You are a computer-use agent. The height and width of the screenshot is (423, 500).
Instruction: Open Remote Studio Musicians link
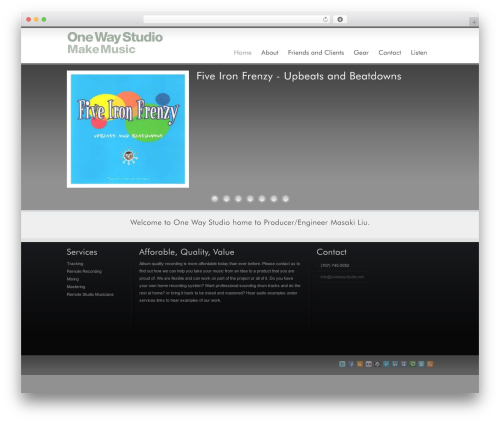90,294
